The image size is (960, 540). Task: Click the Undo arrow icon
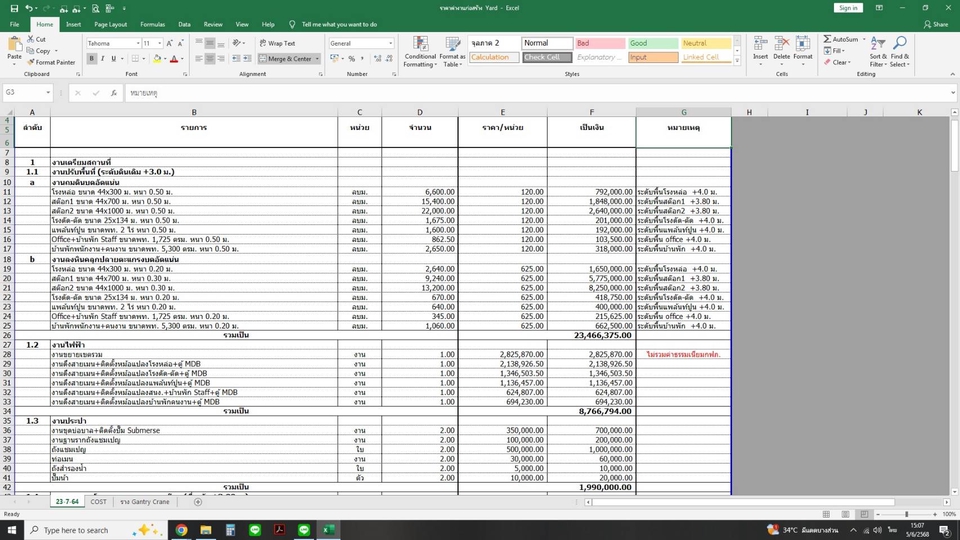point(28,9)
